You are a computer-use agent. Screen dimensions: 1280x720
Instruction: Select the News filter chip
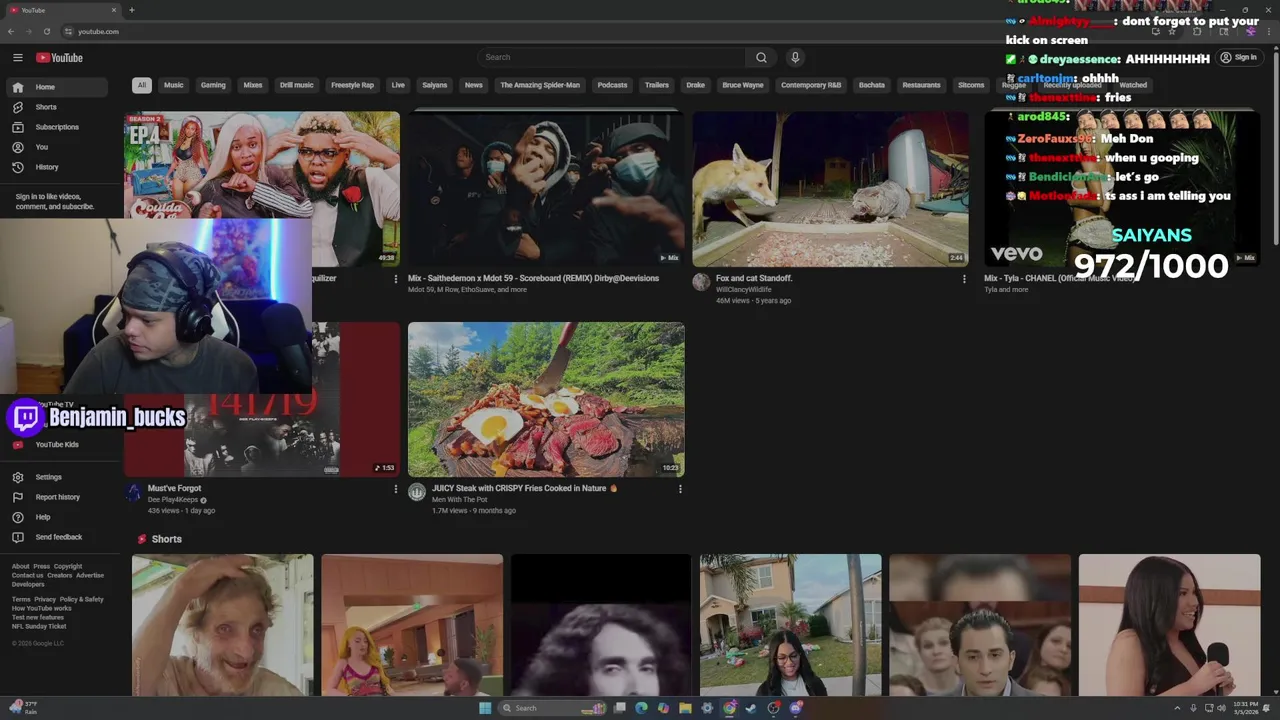coord(474,85)
